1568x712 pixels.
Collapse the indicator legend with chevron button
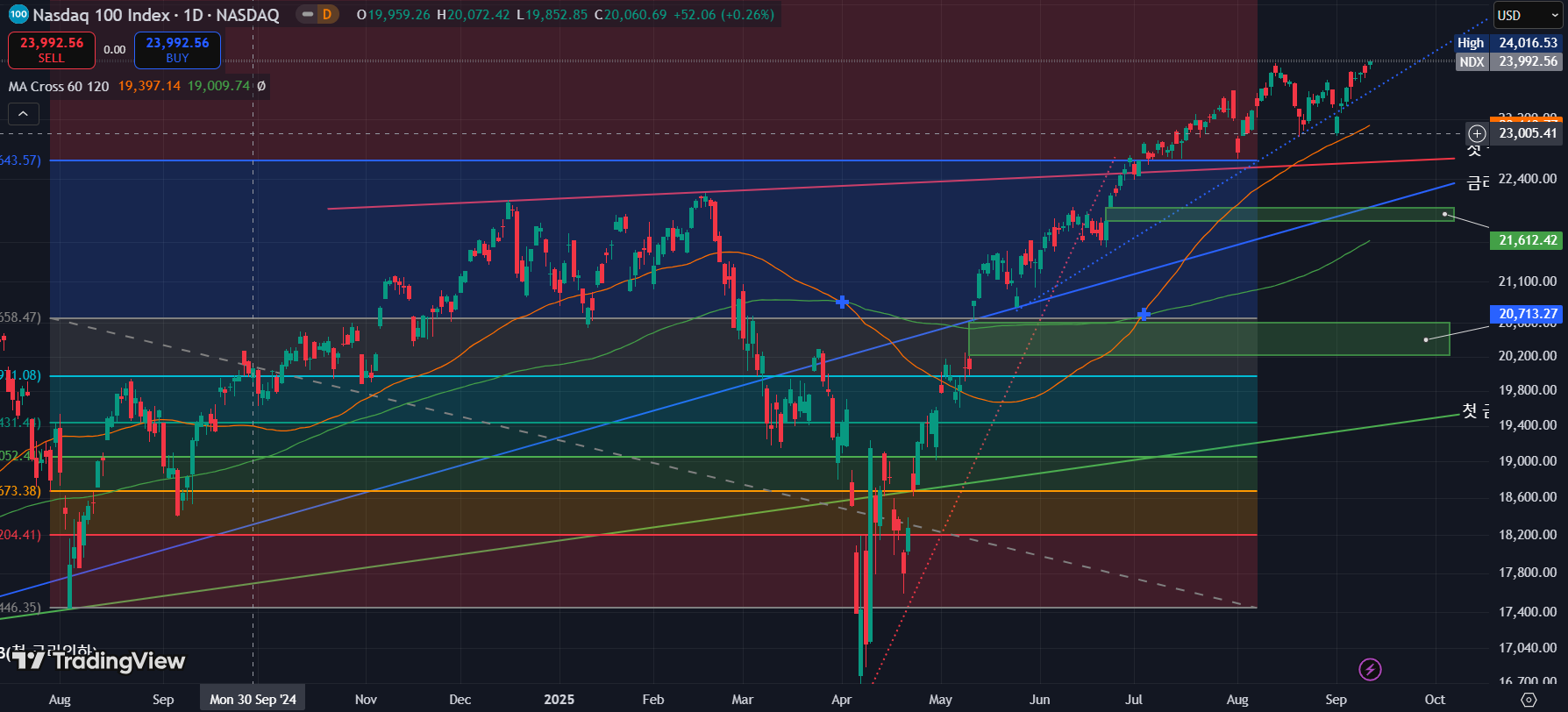point(24,114)
